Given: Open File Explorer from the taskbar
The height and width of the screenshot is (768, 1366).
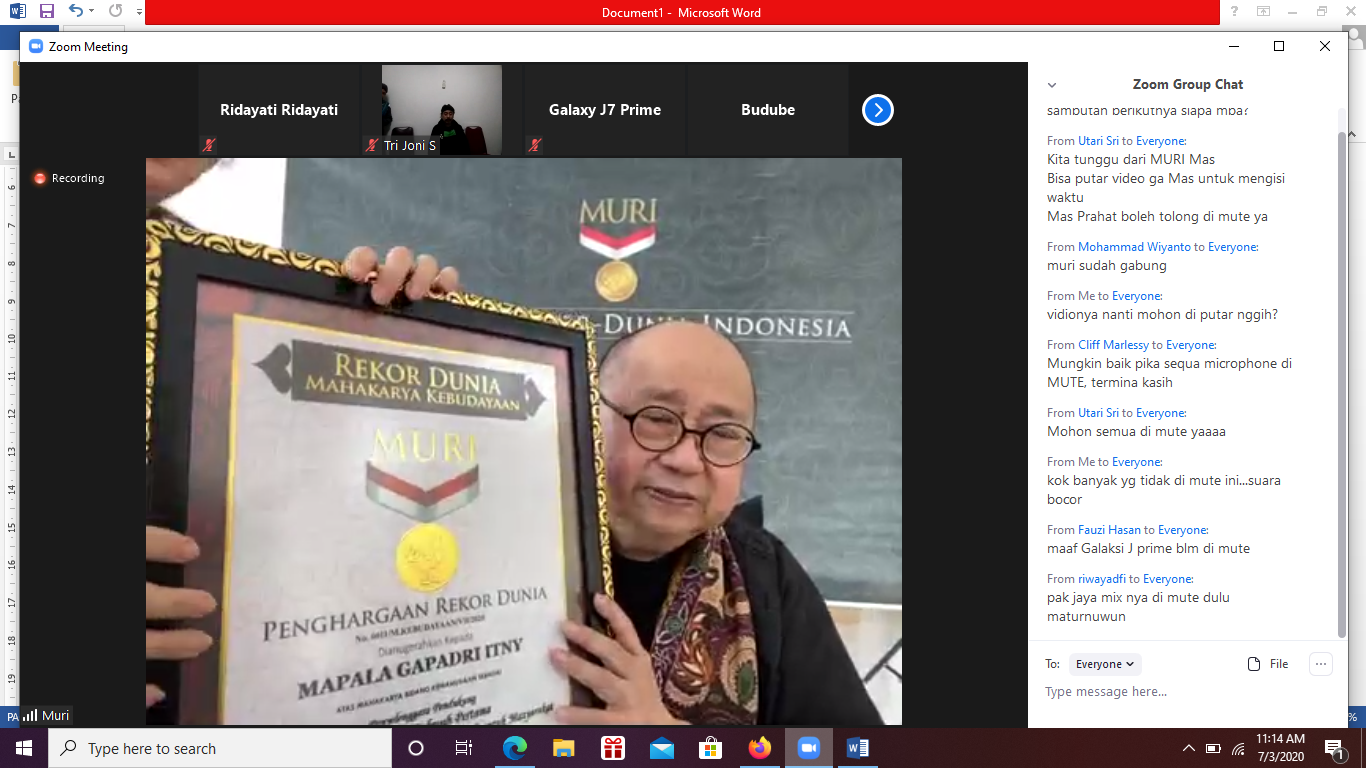Looking at the screenshot, I should [x=564, y=748].
